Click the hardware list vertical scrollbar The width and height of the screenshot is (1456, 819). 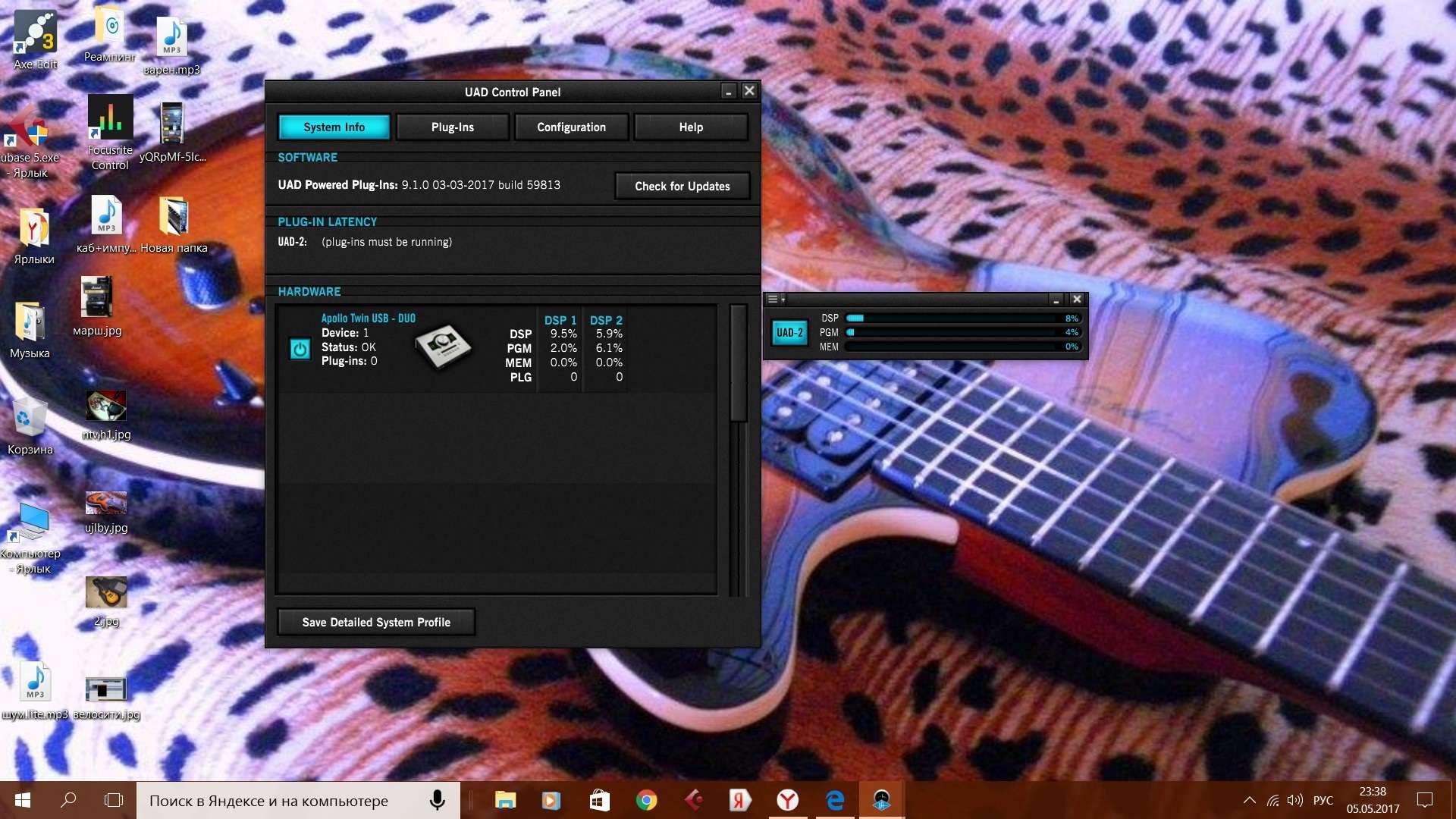[x=738, y=364]
